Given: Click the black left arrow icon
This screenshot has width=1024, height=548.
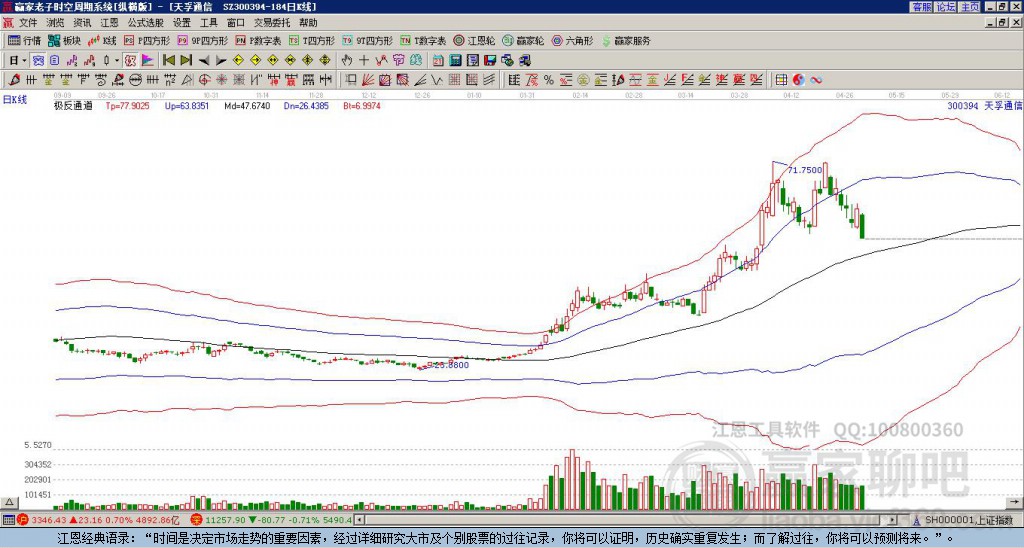Looking at the screenshot, I should pos(204,60).
